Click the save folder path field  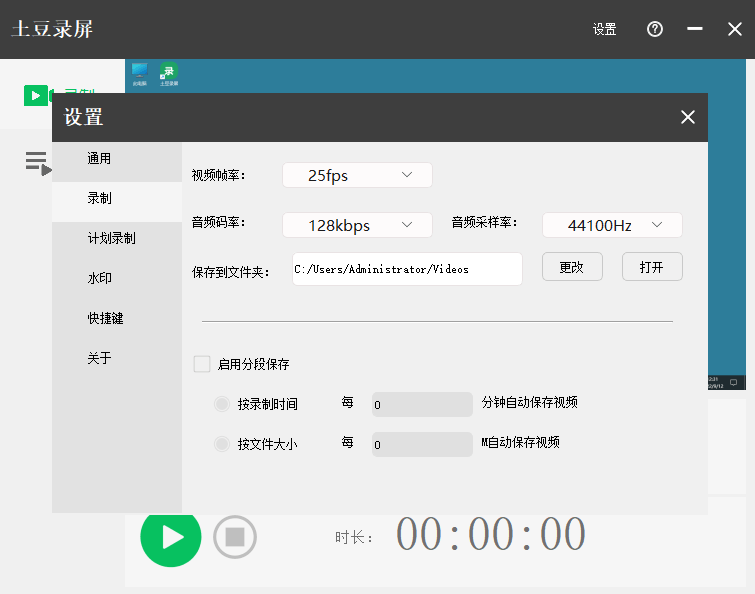407,269
